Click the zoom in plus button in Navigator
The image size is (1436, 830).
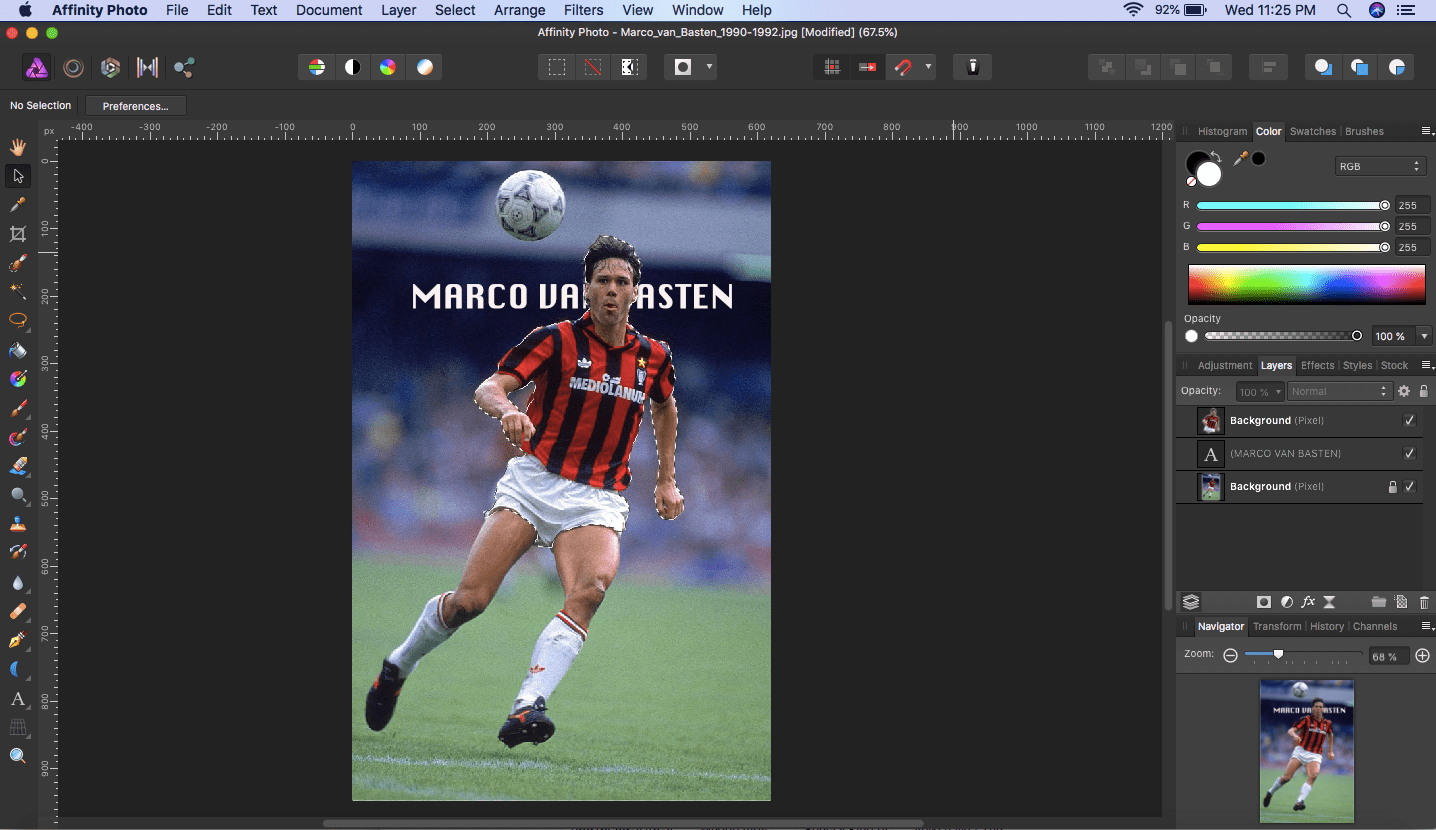pyautogui.click(x=1422, y=656)
